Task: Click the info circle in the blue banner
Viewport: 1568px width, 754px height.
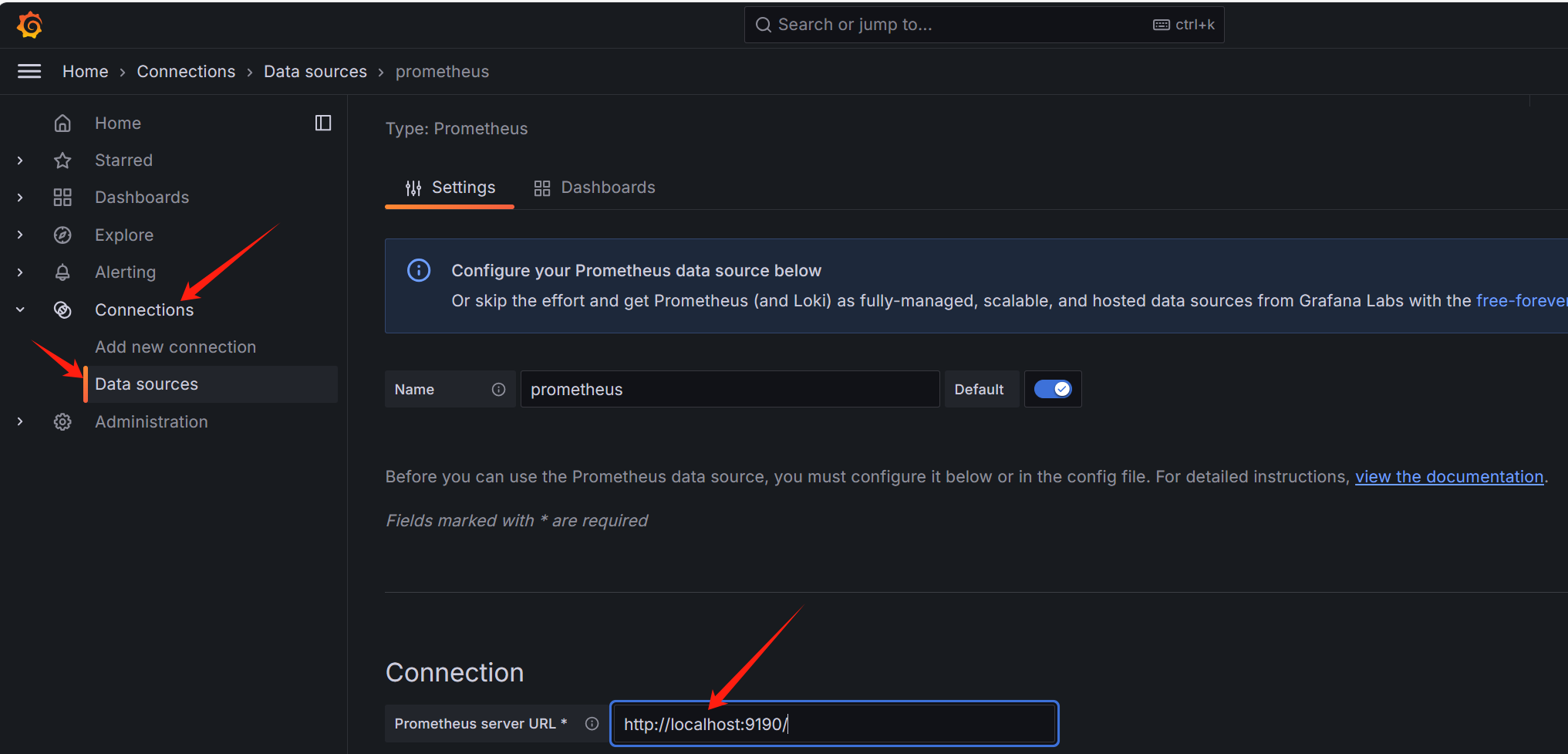Action: tap(419, 270)
